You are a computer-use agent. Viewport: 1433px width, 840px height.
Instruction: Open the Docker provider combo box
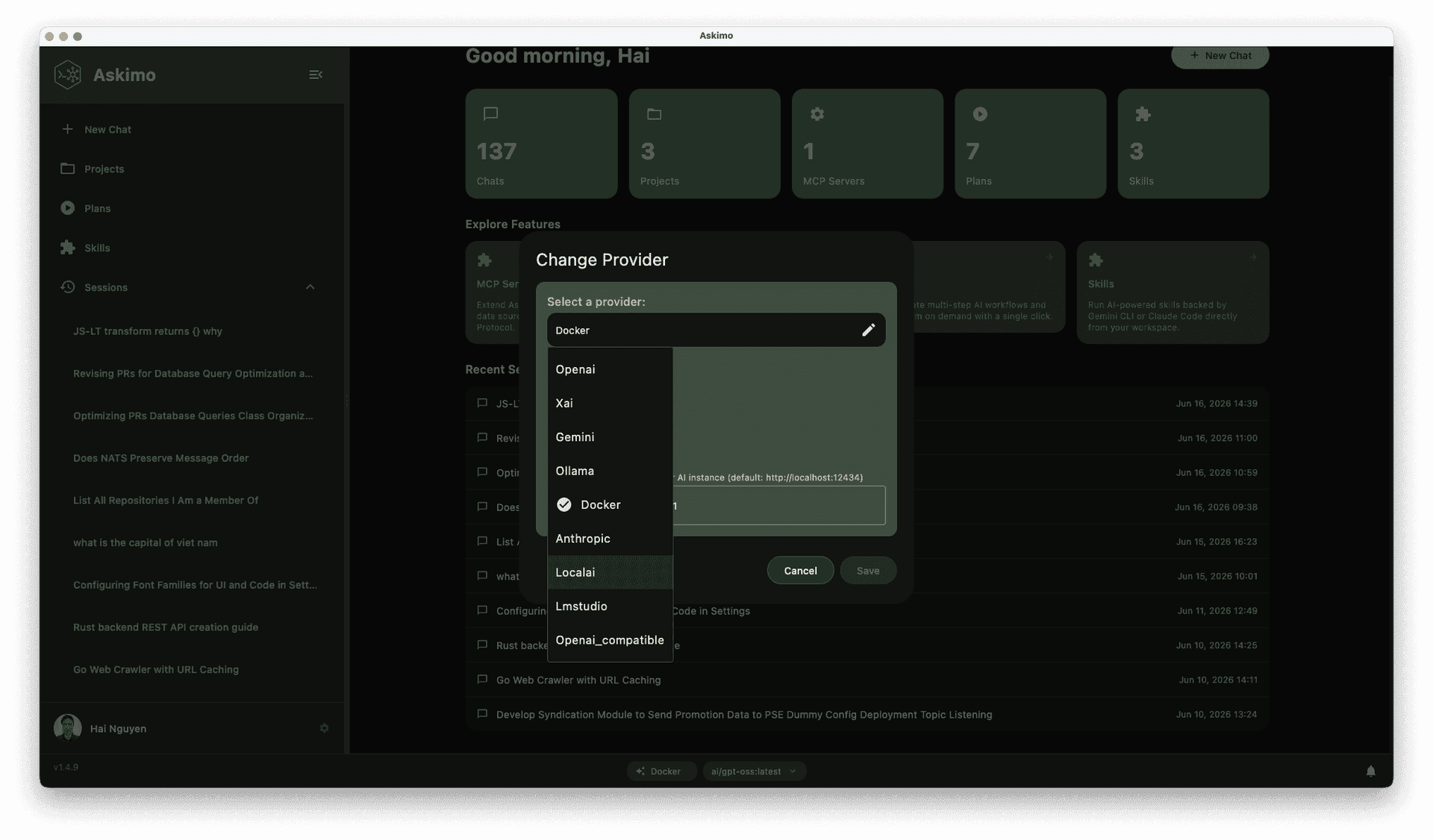click(x=716, y=330)
